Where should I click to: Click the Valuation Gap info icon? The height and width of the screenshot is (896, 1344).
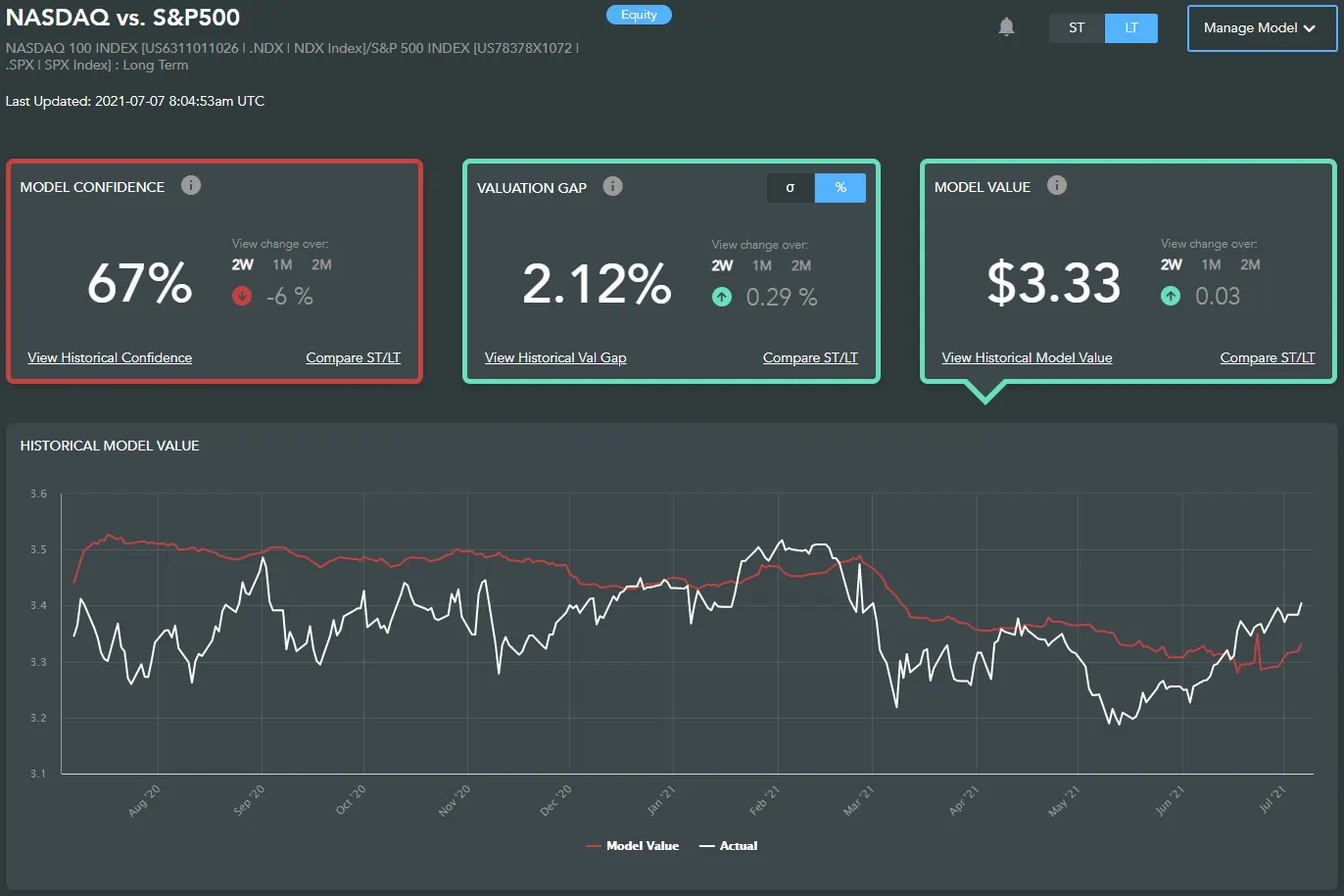point(613,186)
